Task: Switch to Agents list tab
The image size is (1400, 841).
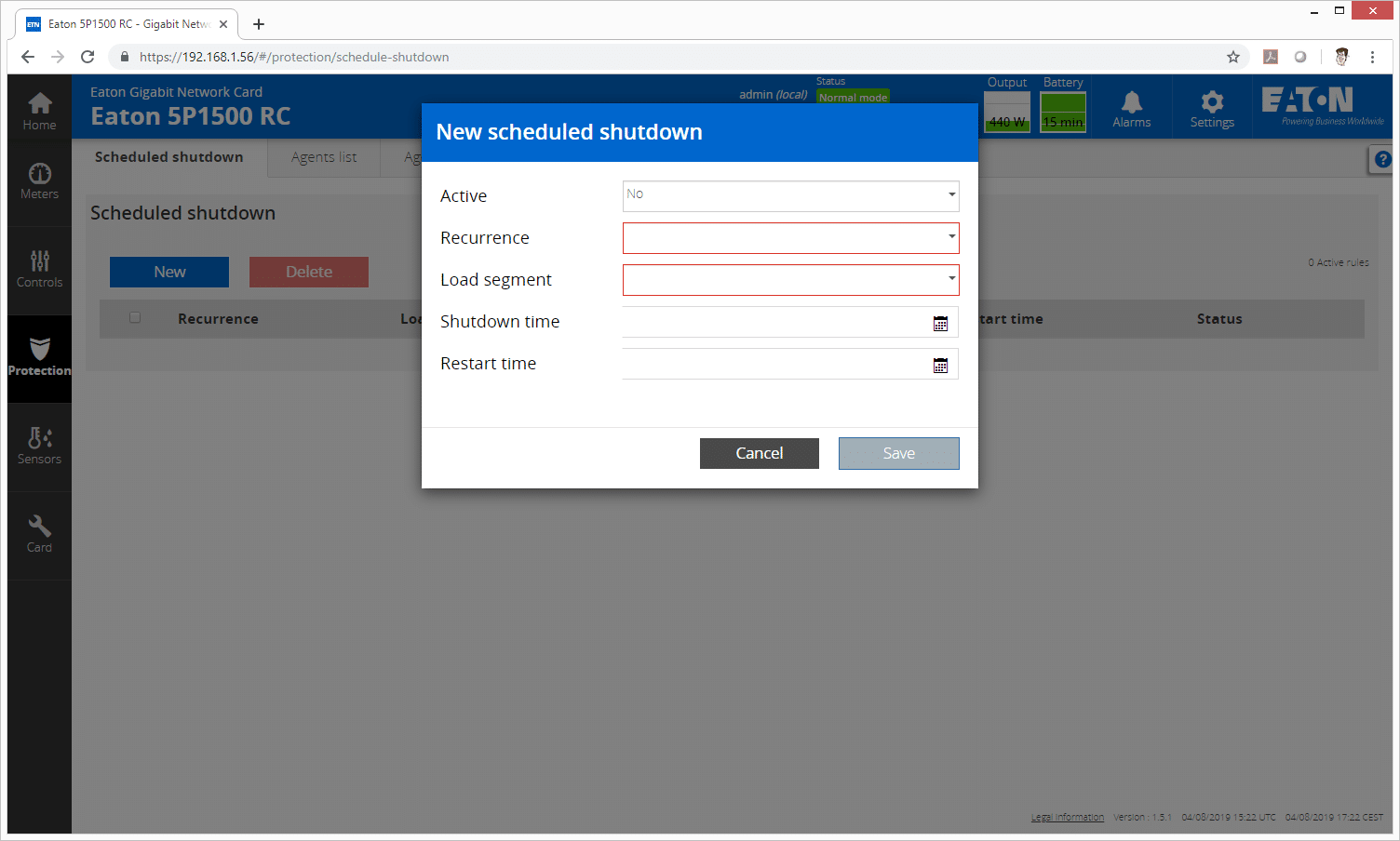Action: tap(324, 157)
